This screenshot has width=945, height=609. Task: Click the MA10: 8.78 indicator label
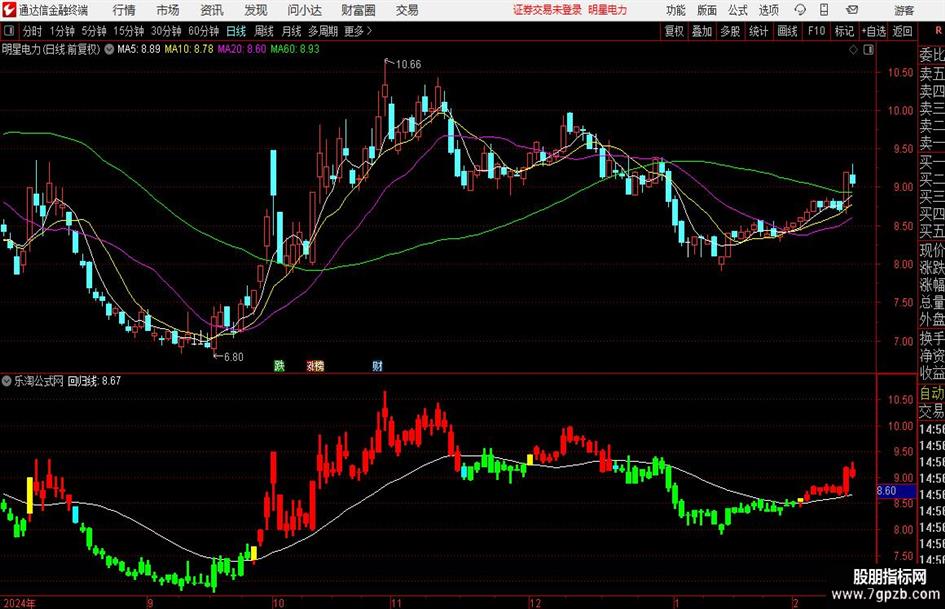click(189, 49)
